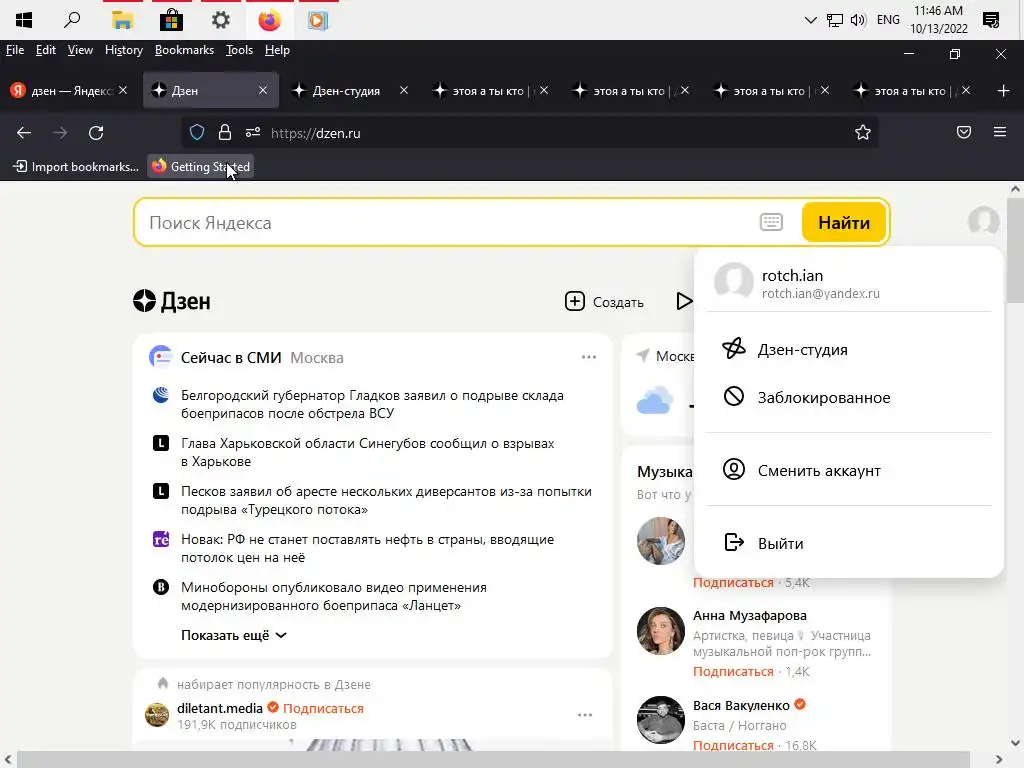Open the rotch.ian account profile entry
Viewport: 1024px width, 768px height.
pyautogui.click(x=848, y=281)
